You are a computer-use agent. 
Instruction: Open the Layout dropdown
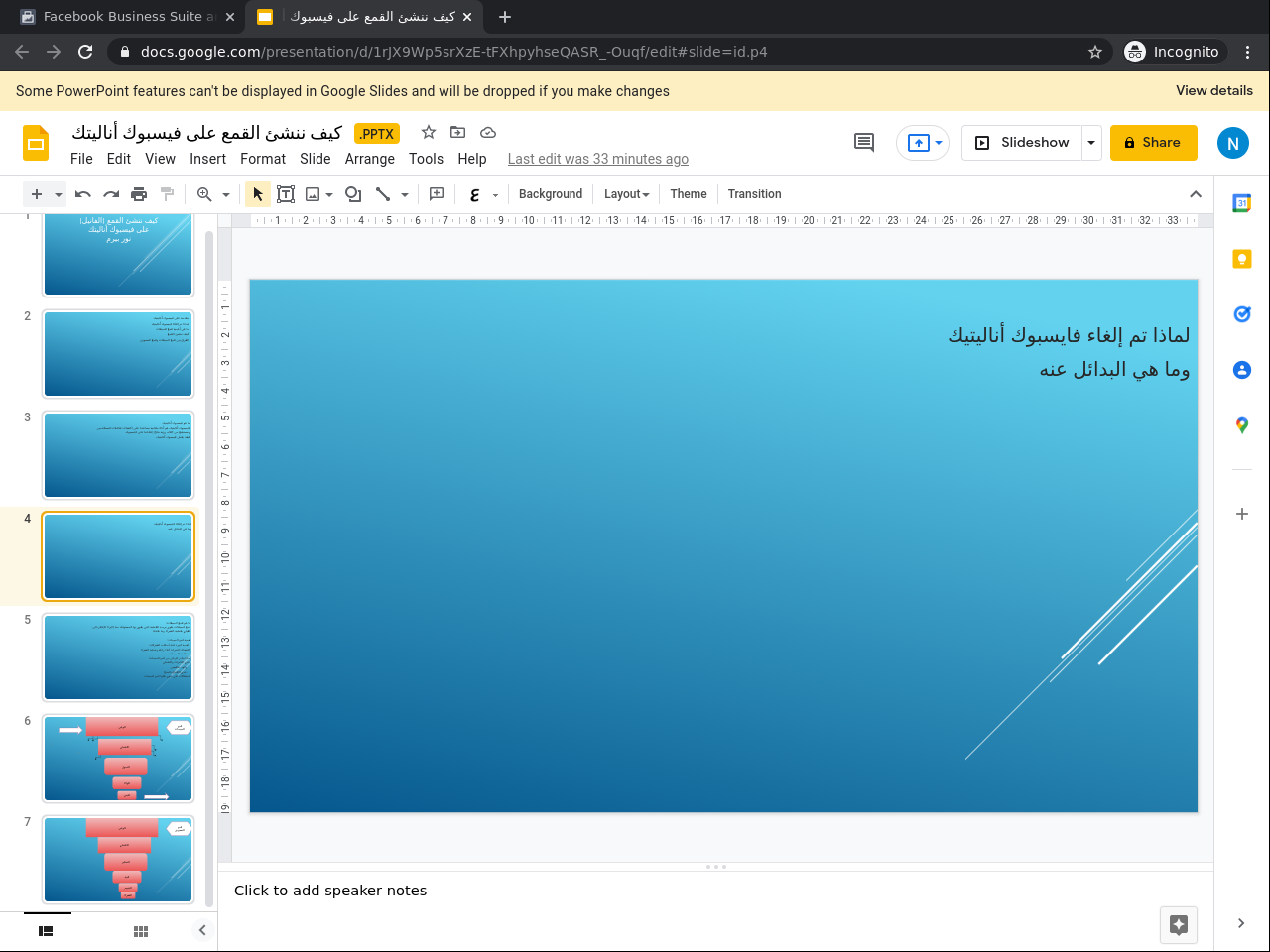(627, 194)
